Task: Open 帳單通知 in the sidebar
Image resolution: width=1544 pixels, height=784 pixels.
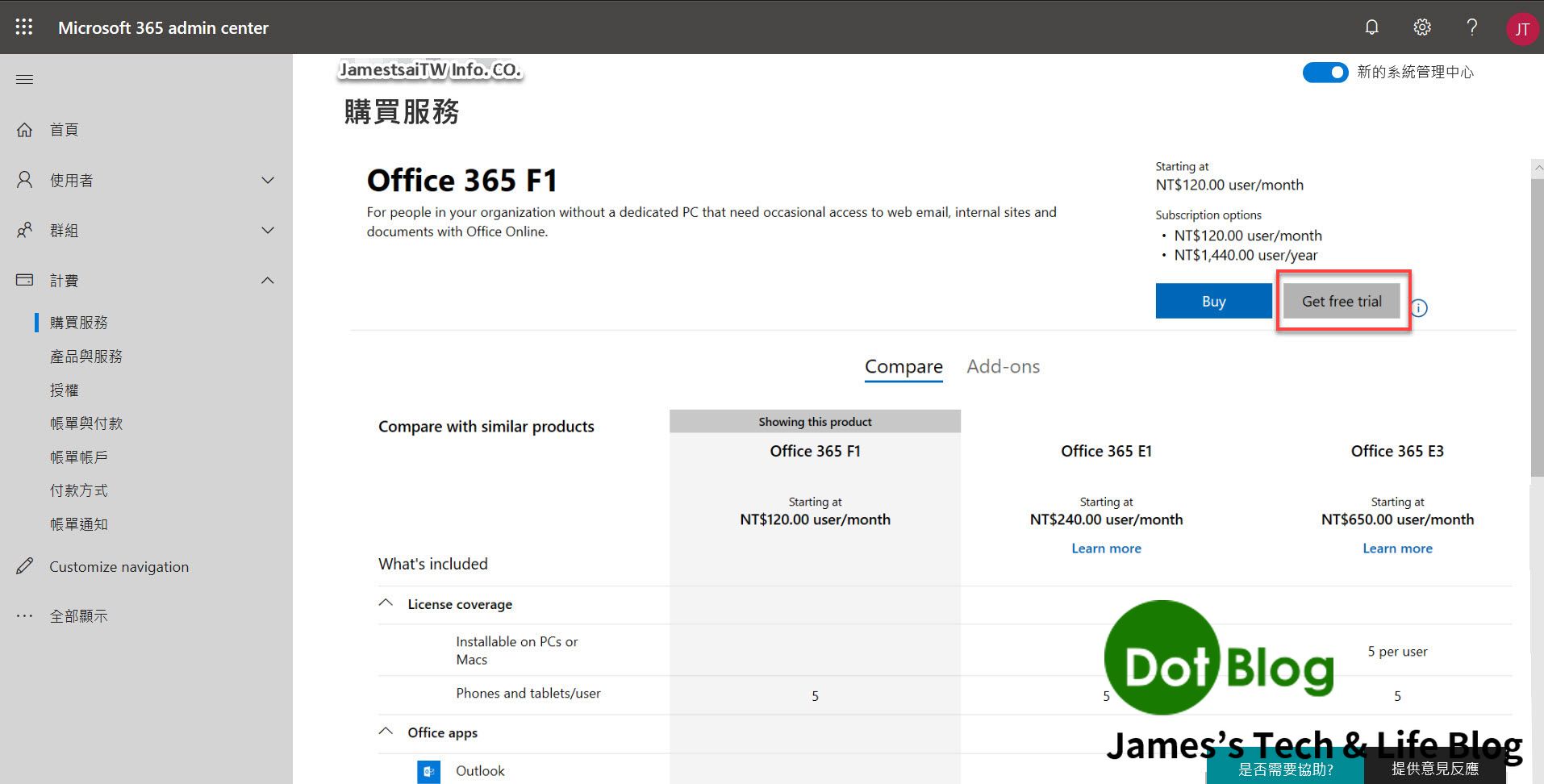Action: coord(79,524)
